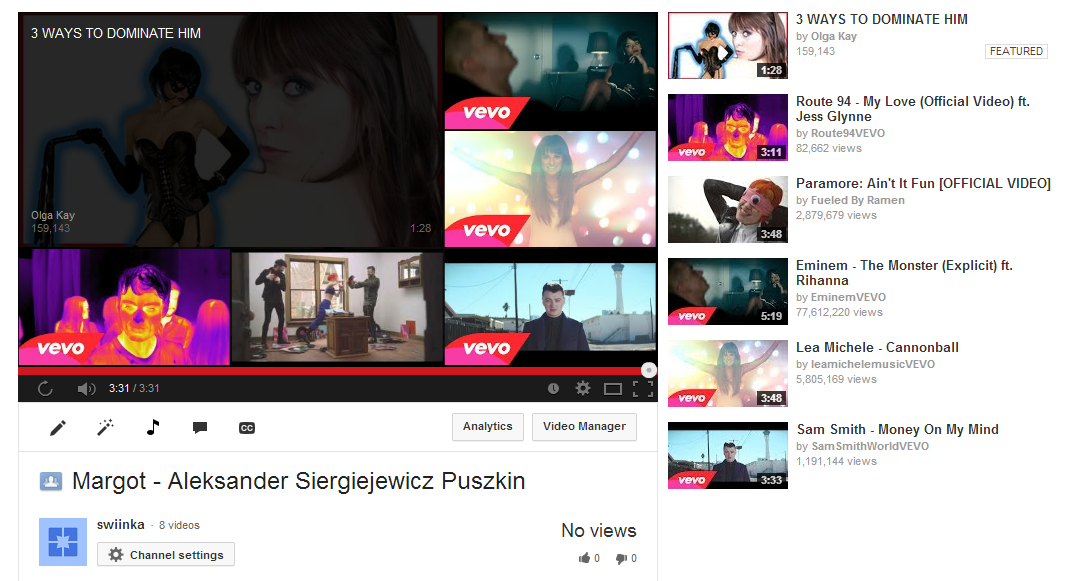Image resolution: width=1081 pixels, height=581 pixels.
Task: Click the Analytics button
Action: (x=487, y=427)
